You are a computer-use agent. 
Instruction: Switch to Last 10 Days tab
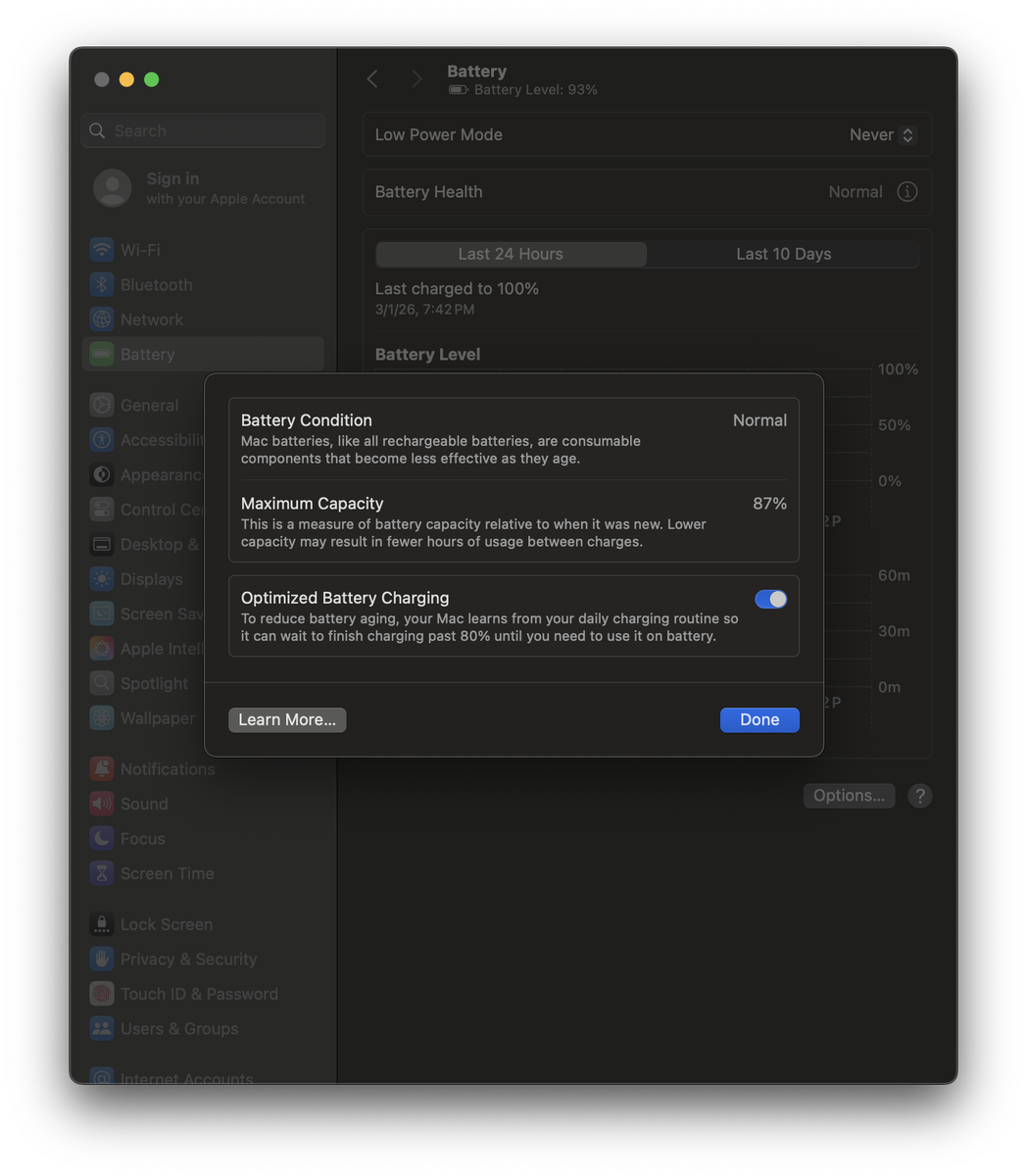[783, 254]
